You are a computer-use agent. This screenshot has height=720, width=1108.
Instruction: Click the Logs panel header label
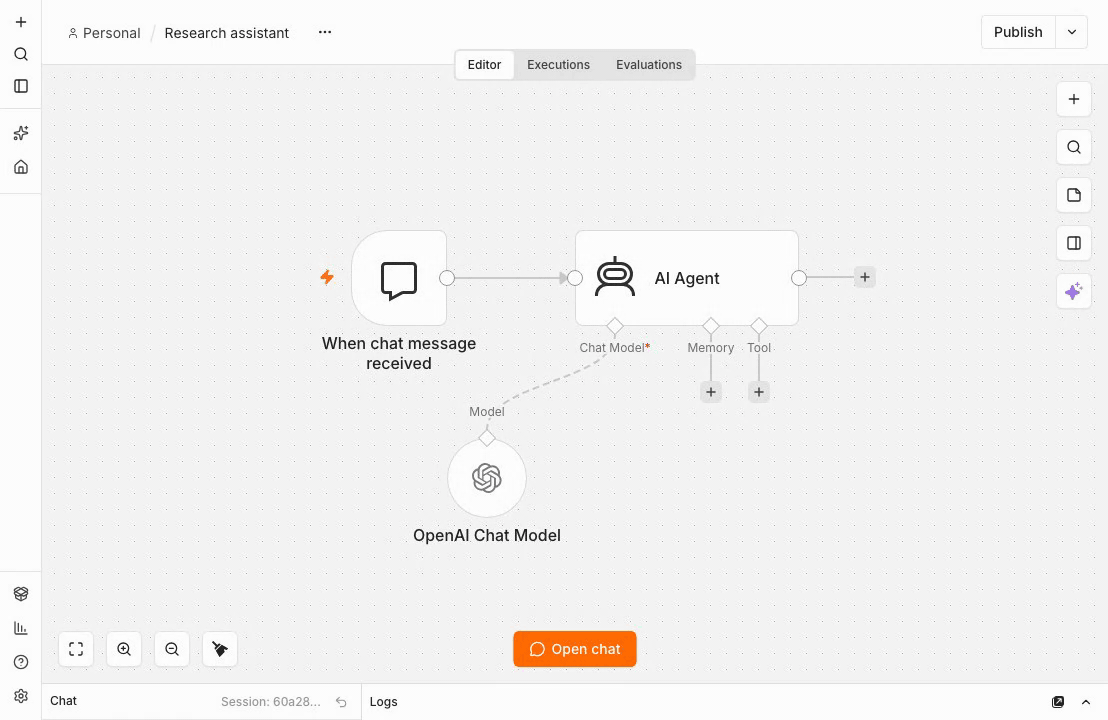pyautogui.click(x=384, y=702)
